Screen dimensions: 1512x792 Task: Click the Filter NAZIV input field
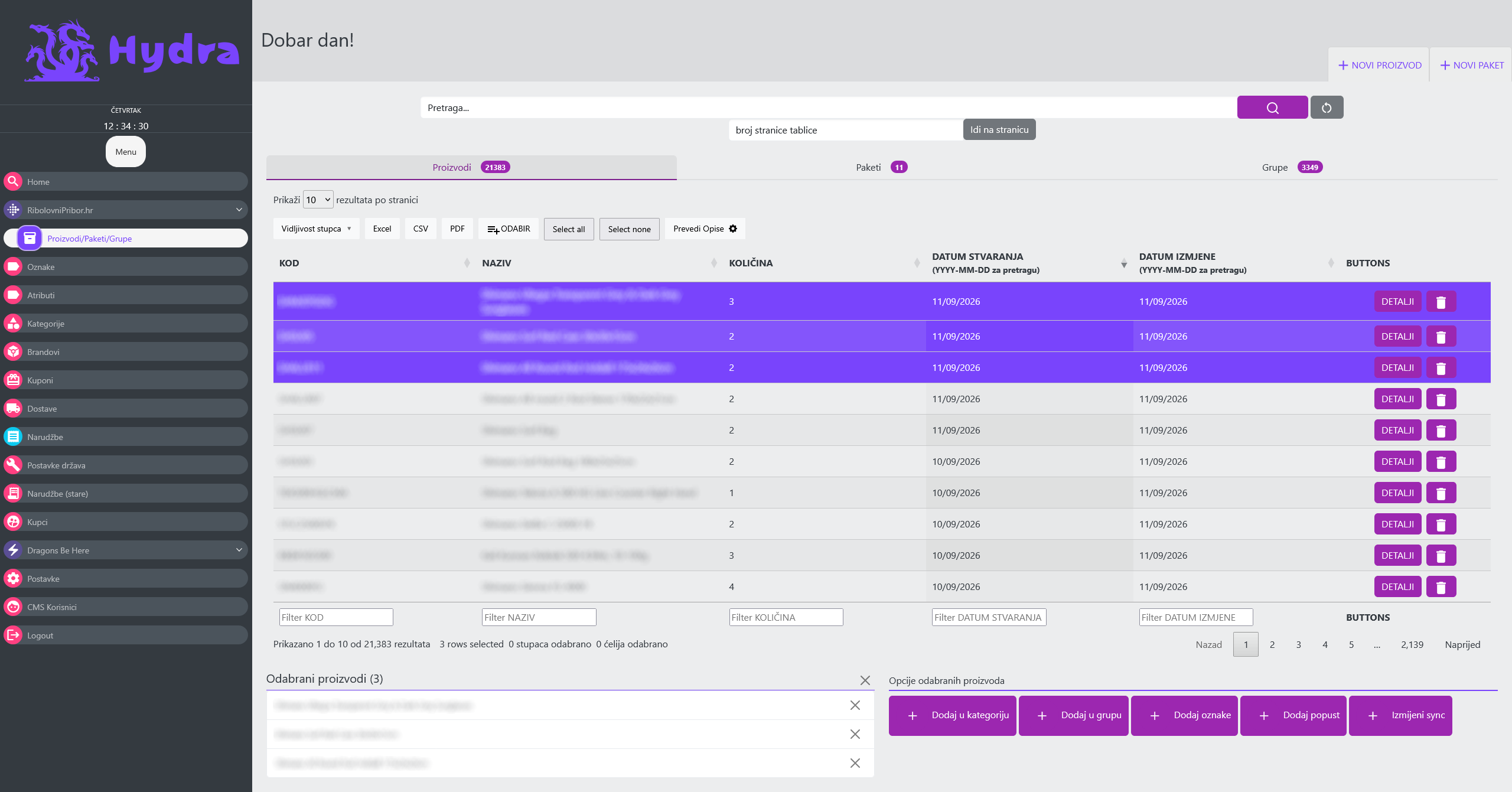(539, 617)
